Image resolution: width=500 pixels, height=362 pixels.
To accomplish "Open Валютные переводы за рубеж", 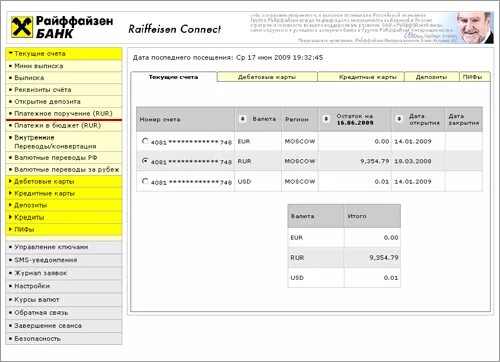I will click(64, 170).
